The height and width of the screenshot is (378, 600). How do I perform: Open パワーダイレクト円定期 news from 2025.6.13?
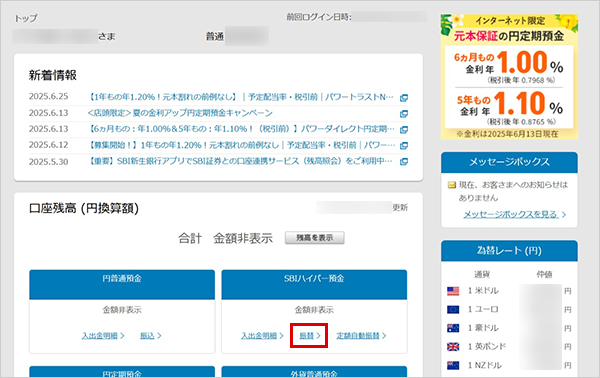(241, 129)
